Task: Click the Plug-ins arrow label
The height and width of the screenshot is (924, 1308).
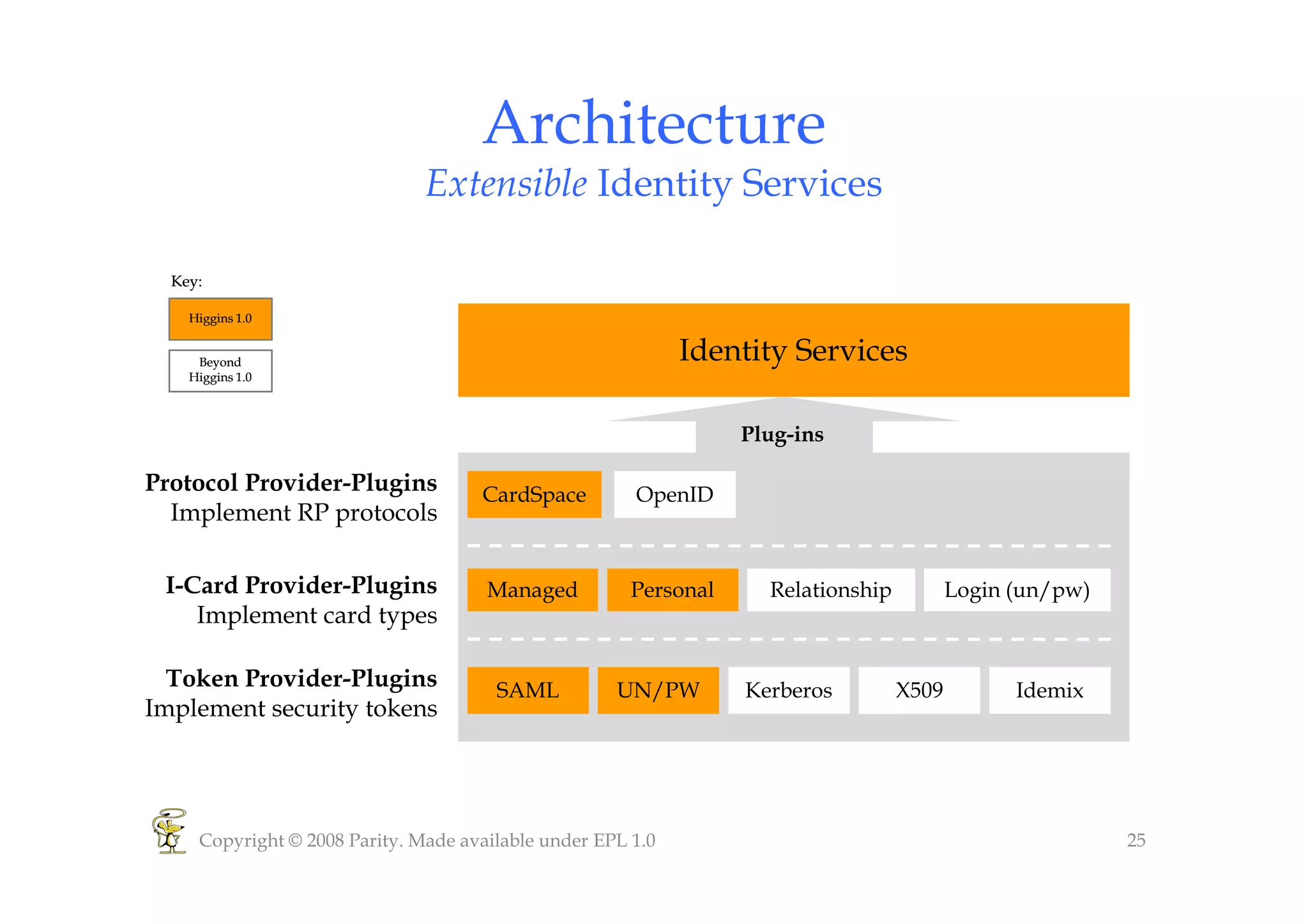Action: pos(782,434)
